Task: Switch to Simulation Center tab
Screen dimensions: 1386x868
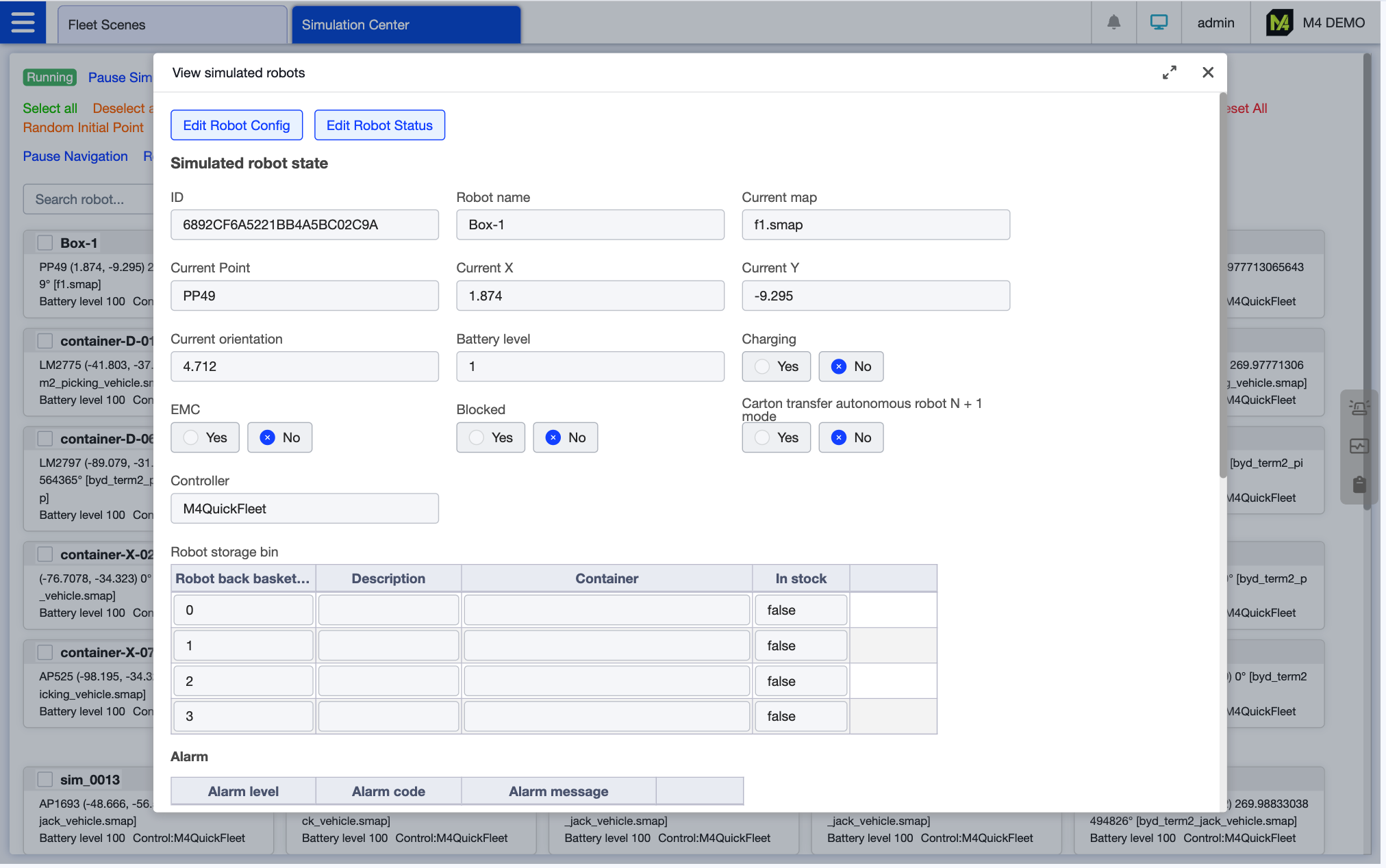Action: [x=406, y=25]
